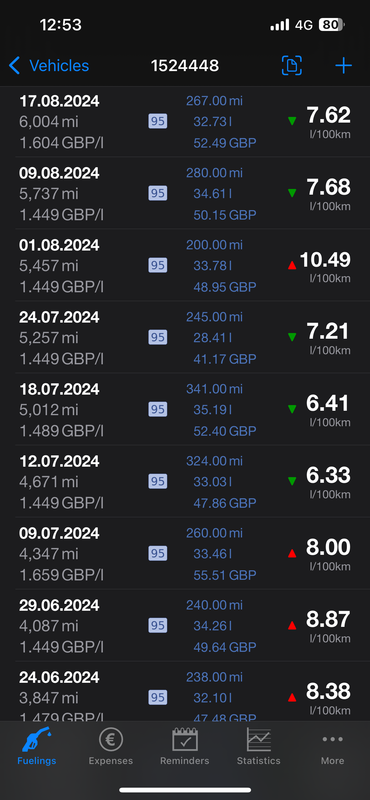Tap the 95 fuel badge on 12.07.2024 entry

pyautogui.click(x=158, y=482)
